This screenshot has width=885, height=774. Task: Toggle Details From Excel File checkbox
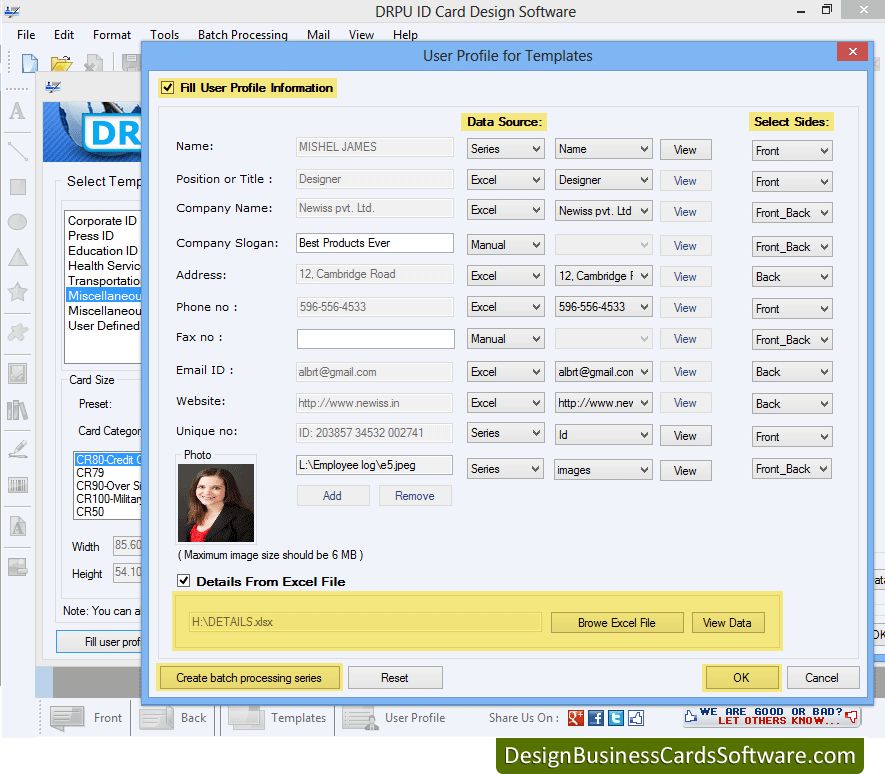[x=183, y=580]
